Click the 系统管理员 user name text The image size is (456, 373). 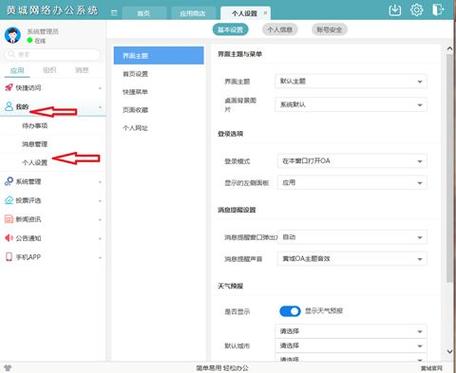pyautogui.click(x=43, y=31)
